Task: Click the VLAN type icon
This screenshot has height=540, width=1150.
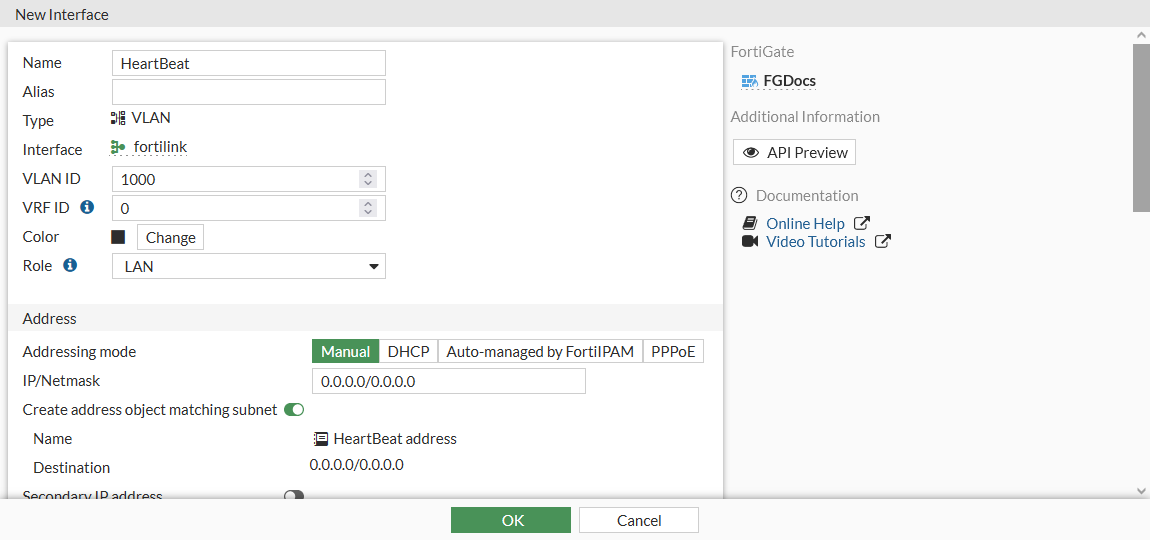Action: pyautogui.click(x=118, y=118)
